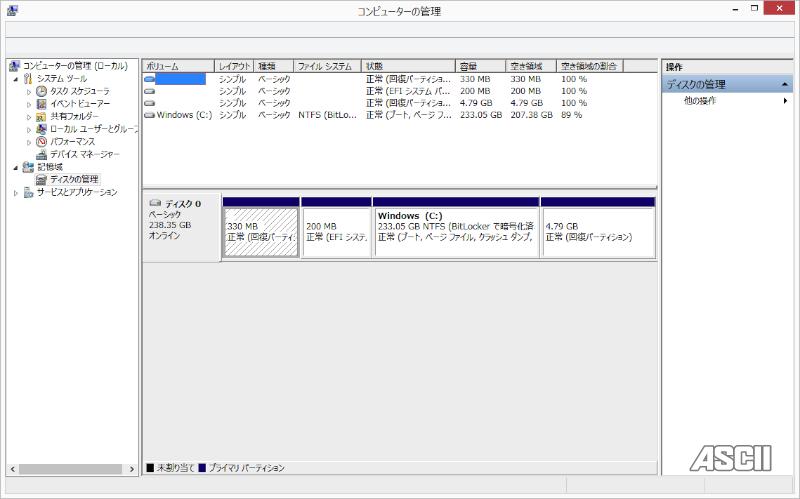The width and height of the screenshot is (800, 499).
Task: Collapse the システム ツール tree node
Action: (x=16, y=79)
